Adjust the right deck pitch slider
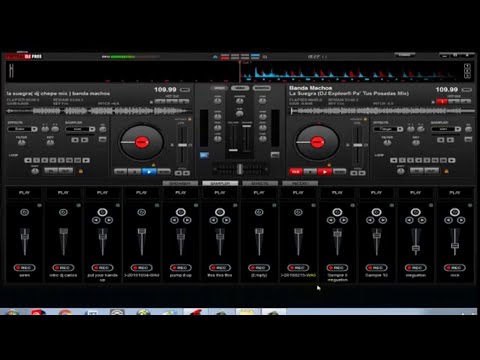Viewport: 480px width, 360px height. pyautogui.click(x=358, y=145)
